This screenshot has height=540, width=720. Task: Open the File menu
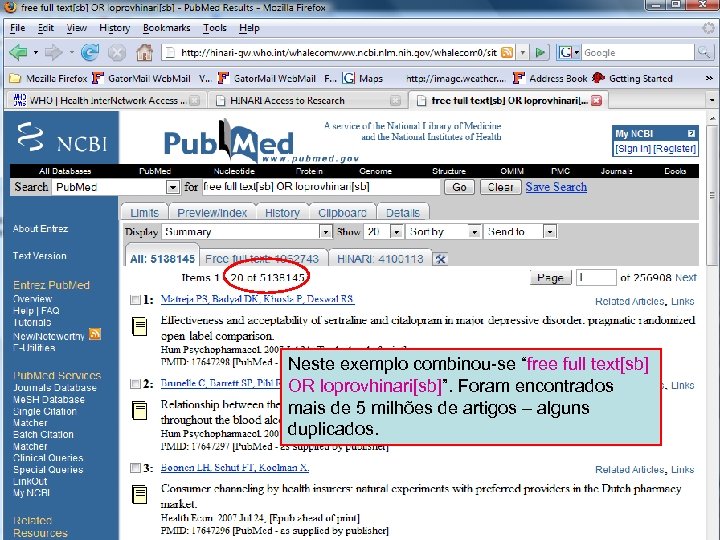tap(17, 28)
